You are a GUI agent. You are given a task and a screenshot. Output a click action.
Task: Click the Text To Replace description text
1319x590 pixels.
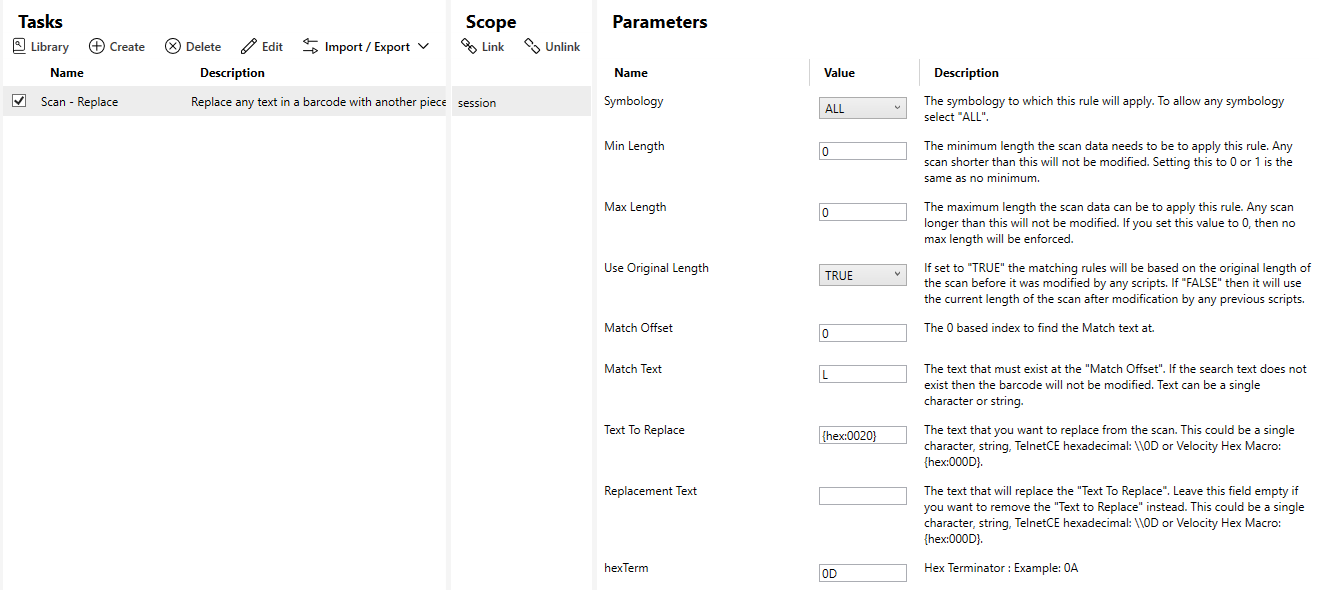(1107, 446)
